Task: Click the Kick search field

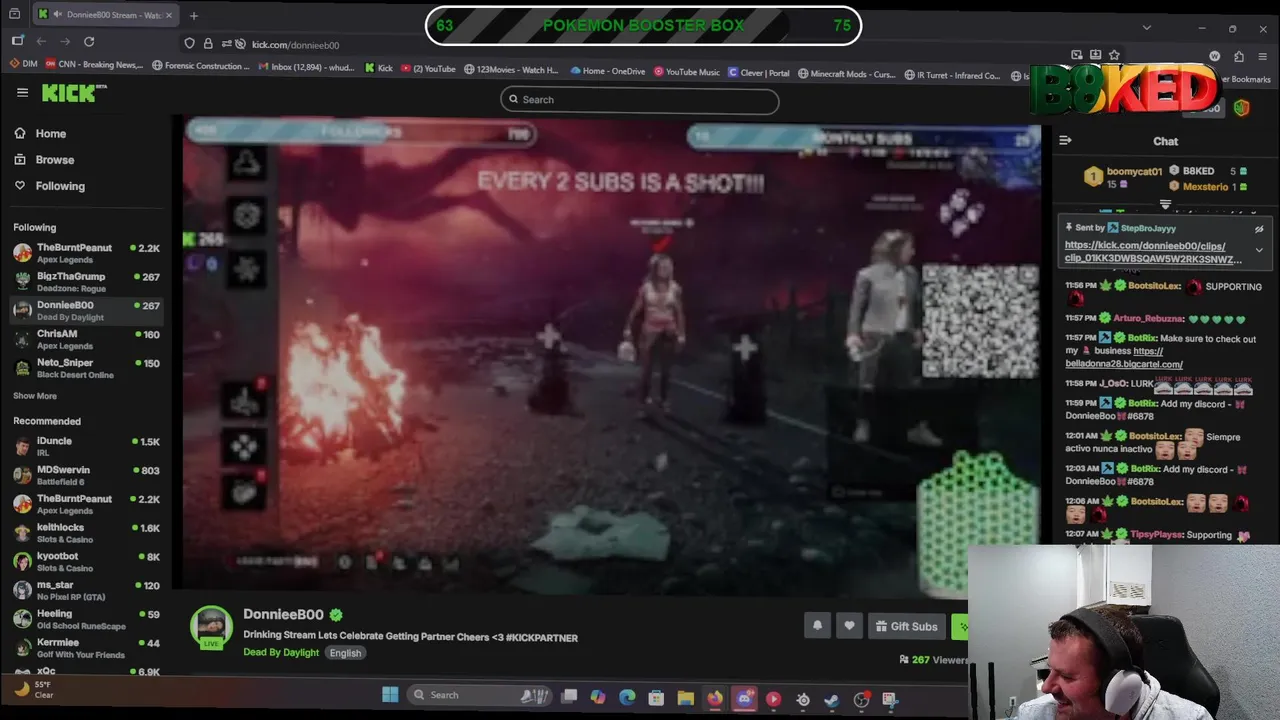Action: (640, 100)
